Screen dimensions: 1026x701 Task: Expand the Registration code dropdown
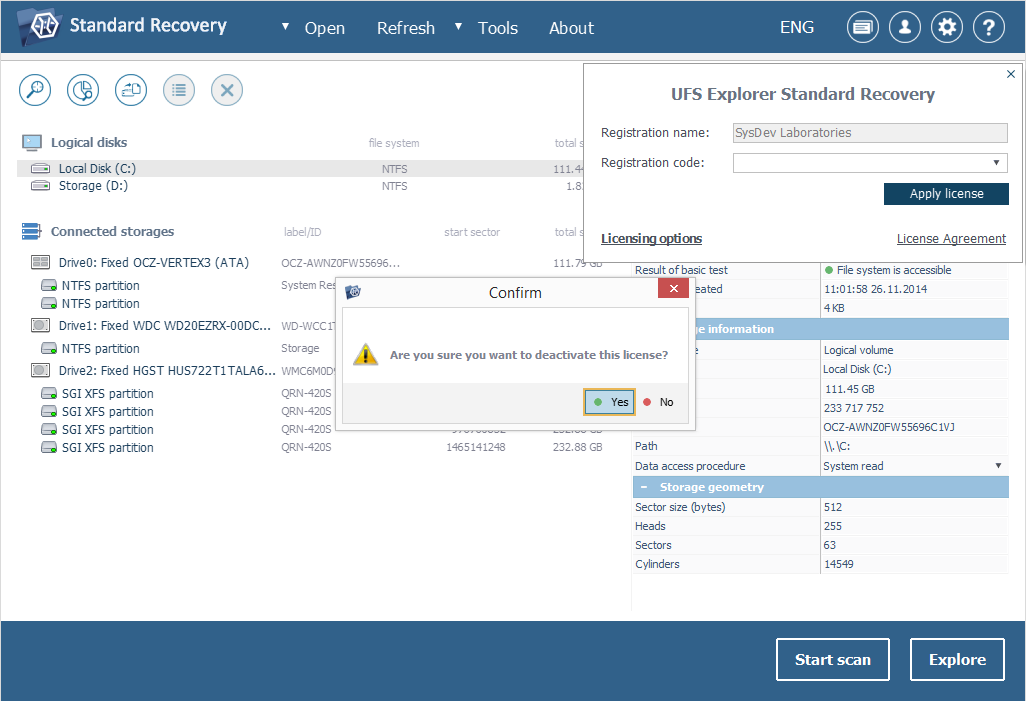click(997, 162)
